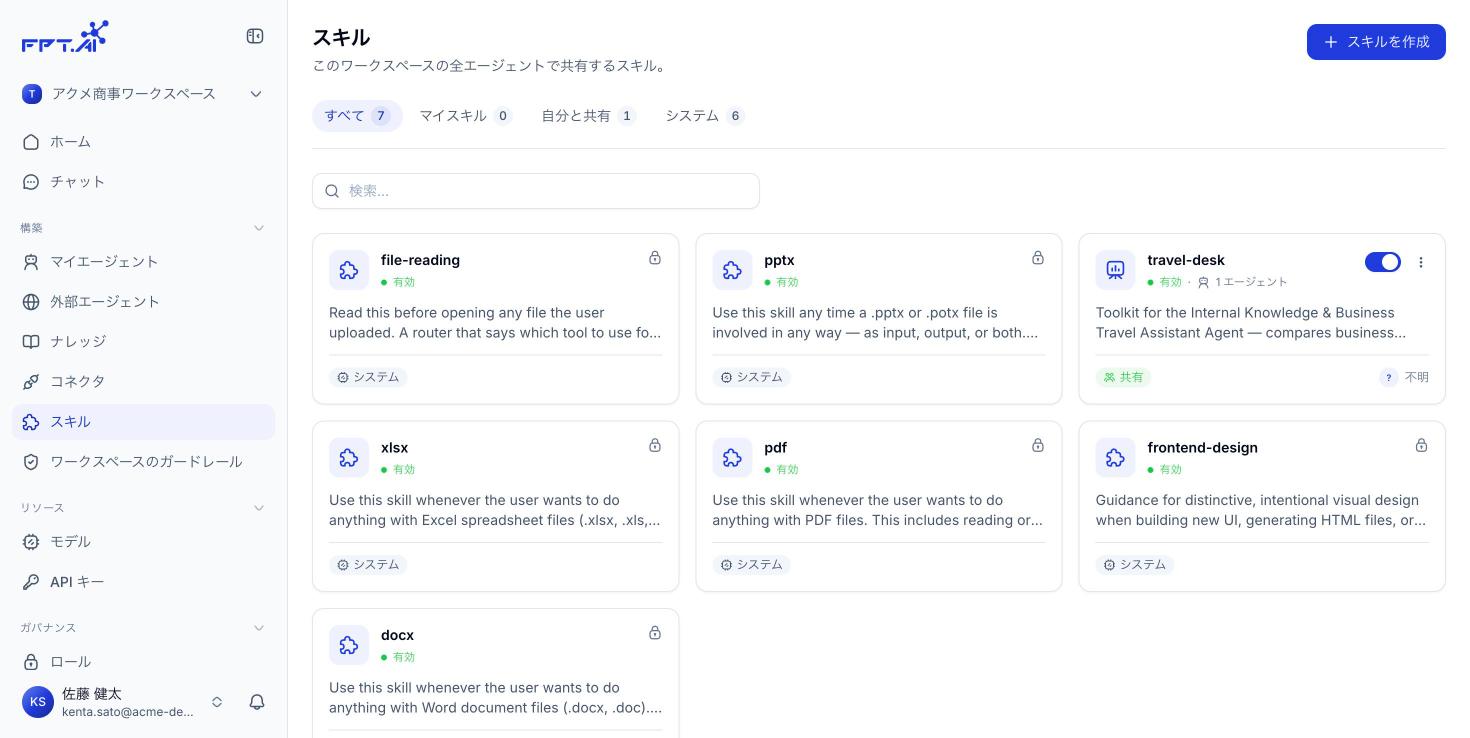Click the file-reading skill puzzle icon

pyautogui.click(x=348, y=270)
